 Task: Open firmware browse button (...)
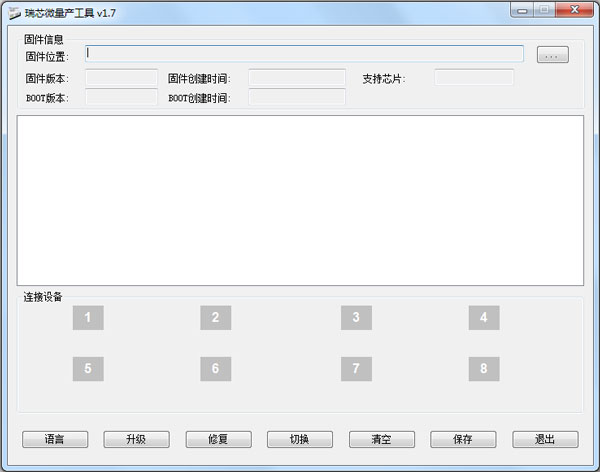[553, 55]
